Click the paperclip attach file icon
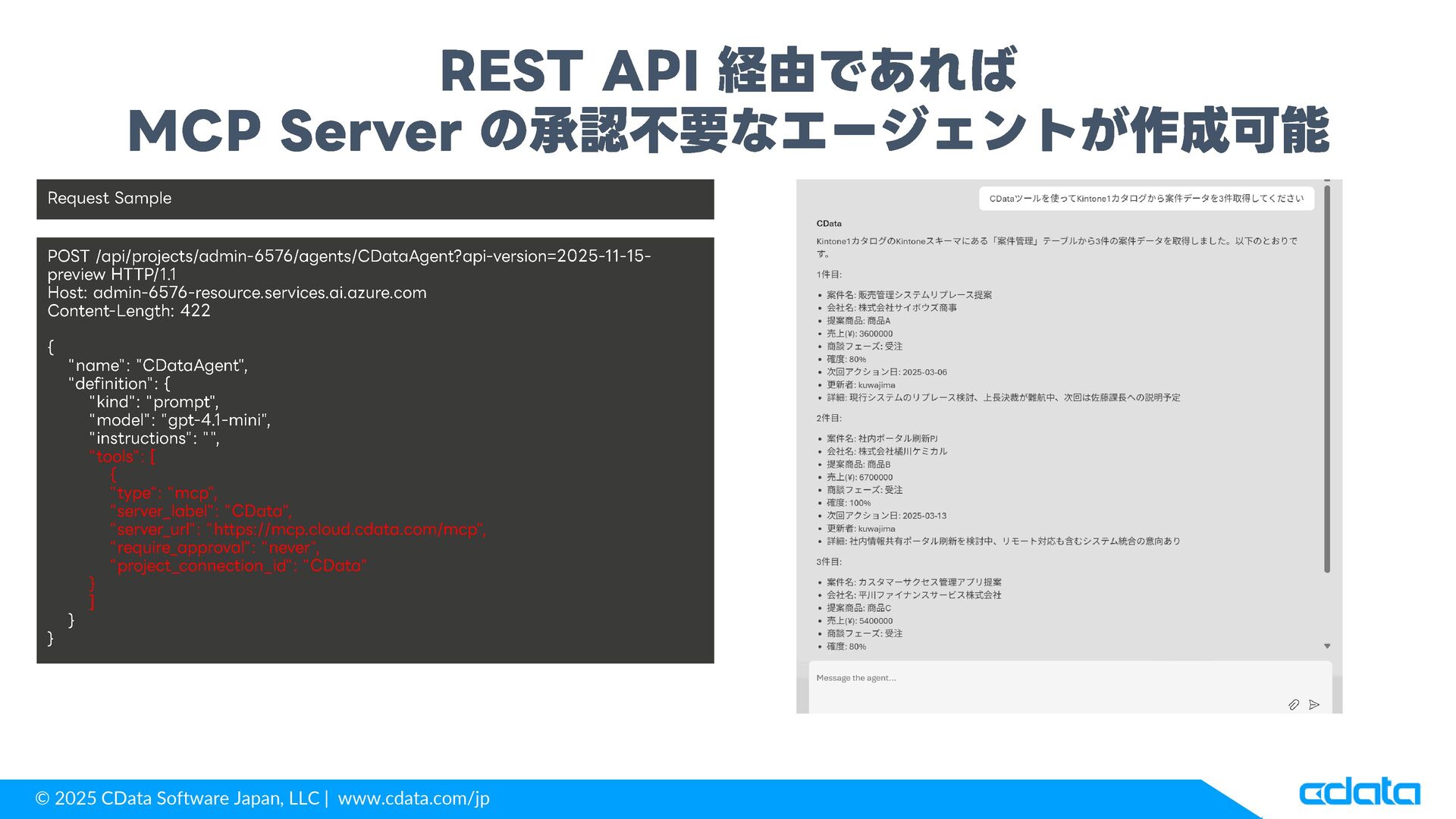Viewport: 1456px width, 819px height. click(x=1294, y=704)
